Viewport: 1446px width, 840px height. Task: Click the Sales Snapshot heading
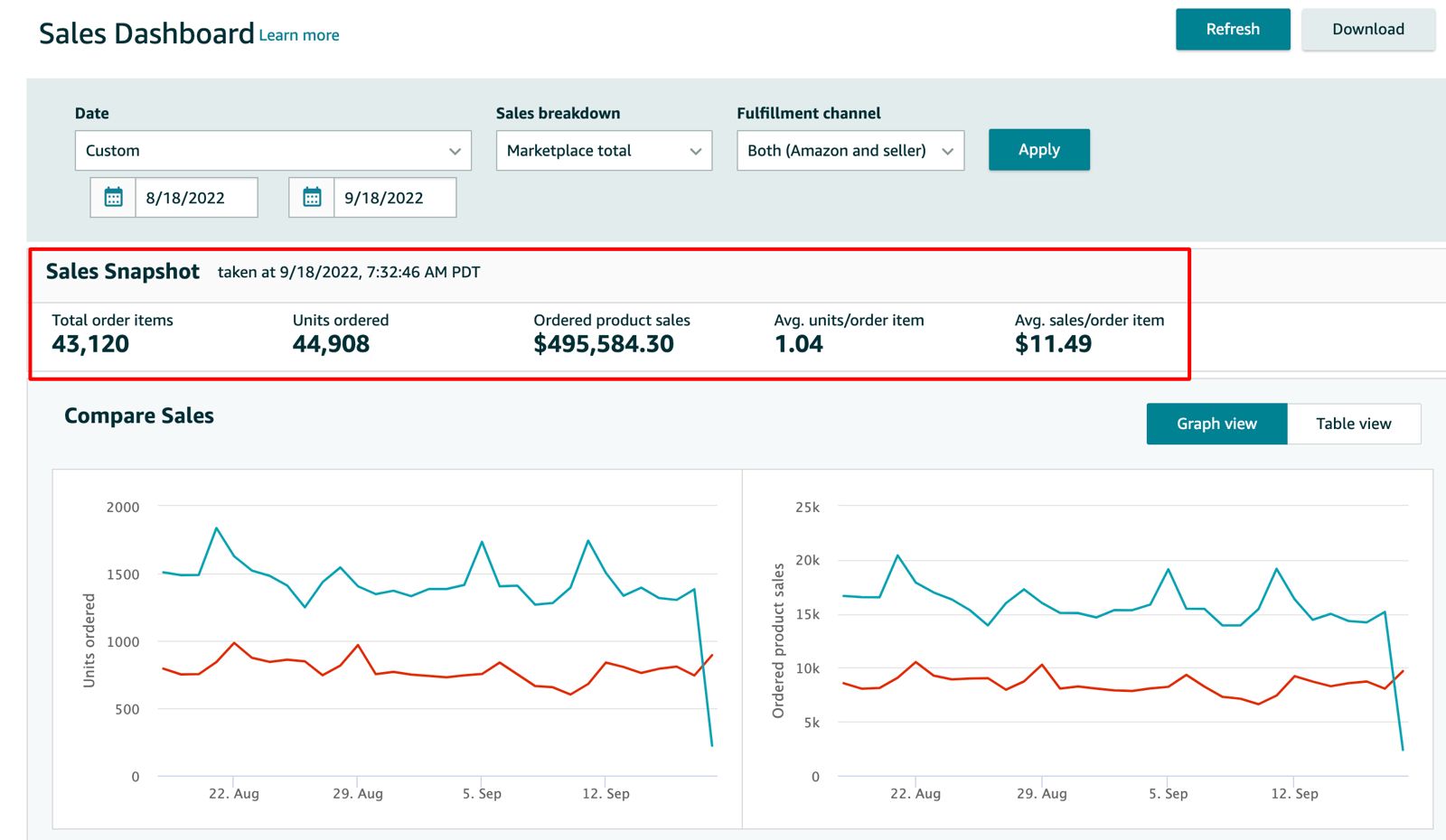(122, 272)
